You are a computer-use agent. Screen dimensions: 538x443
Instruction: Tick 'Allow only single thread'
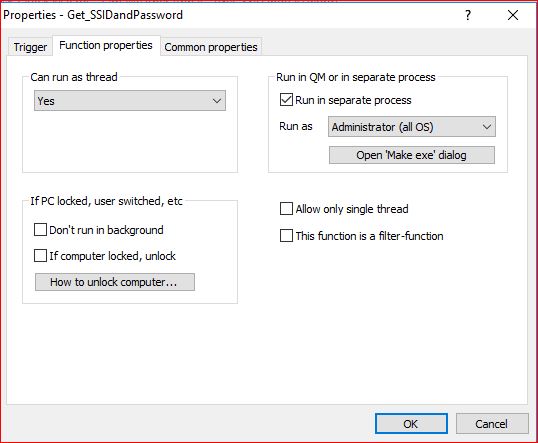pyautogui.click(x=286, y=209)
